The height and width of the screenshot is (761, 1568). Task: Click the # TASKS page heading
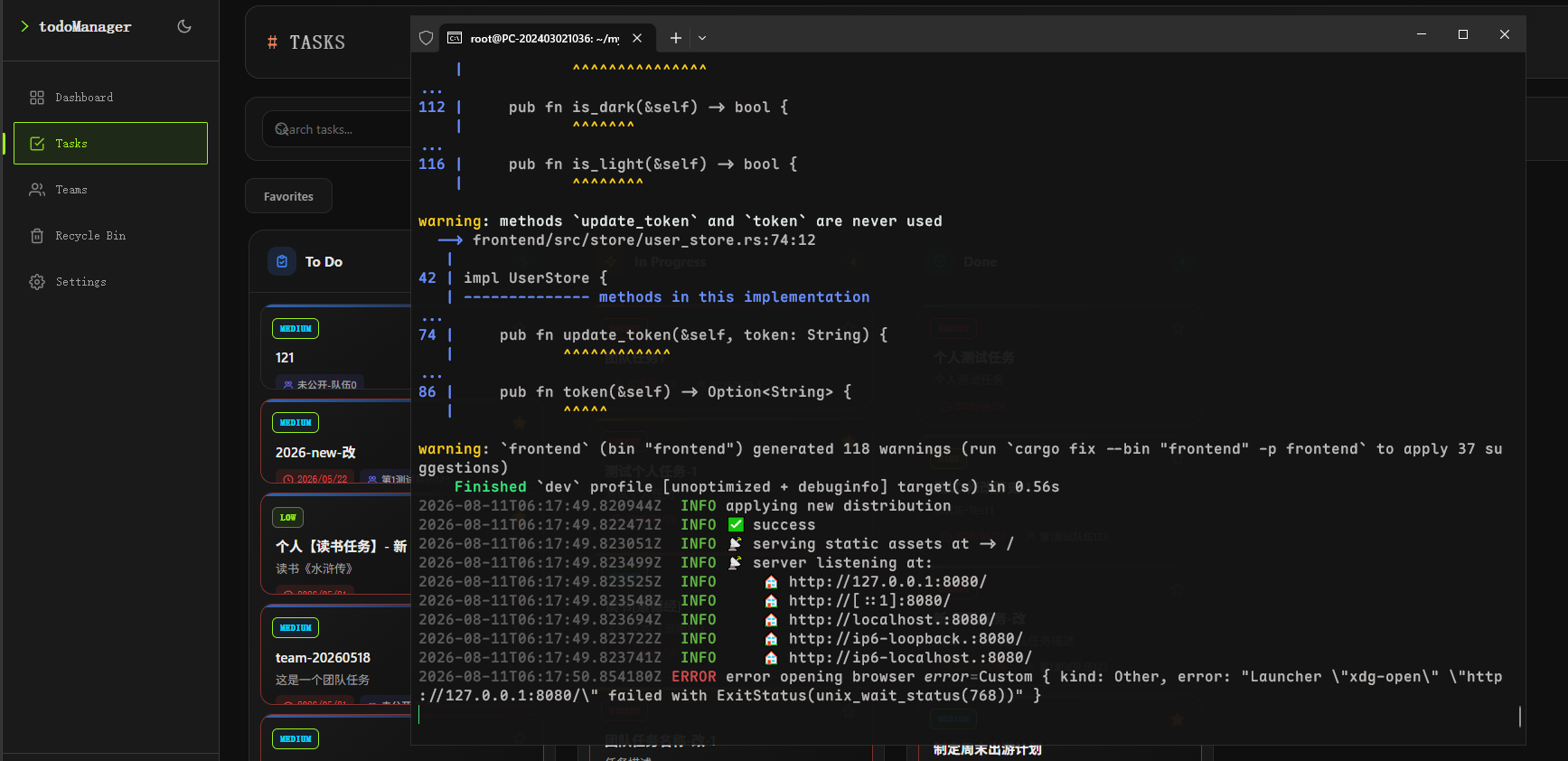coord(306,42)
